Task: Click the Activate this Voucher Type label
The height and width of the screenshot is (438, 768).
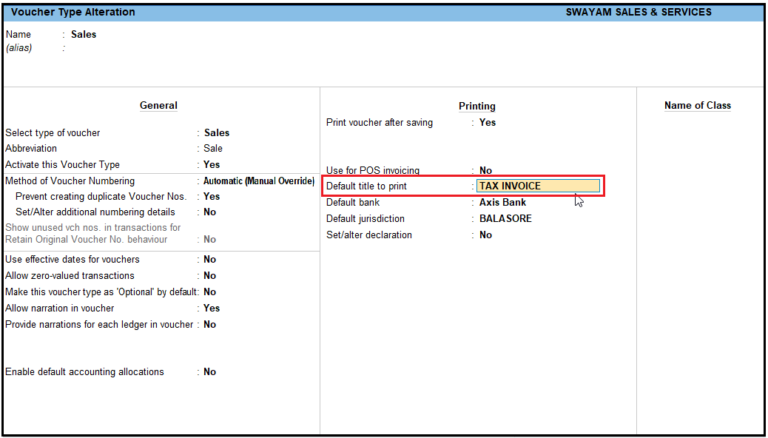Action: pyautogui.click(x=62, y=165)
